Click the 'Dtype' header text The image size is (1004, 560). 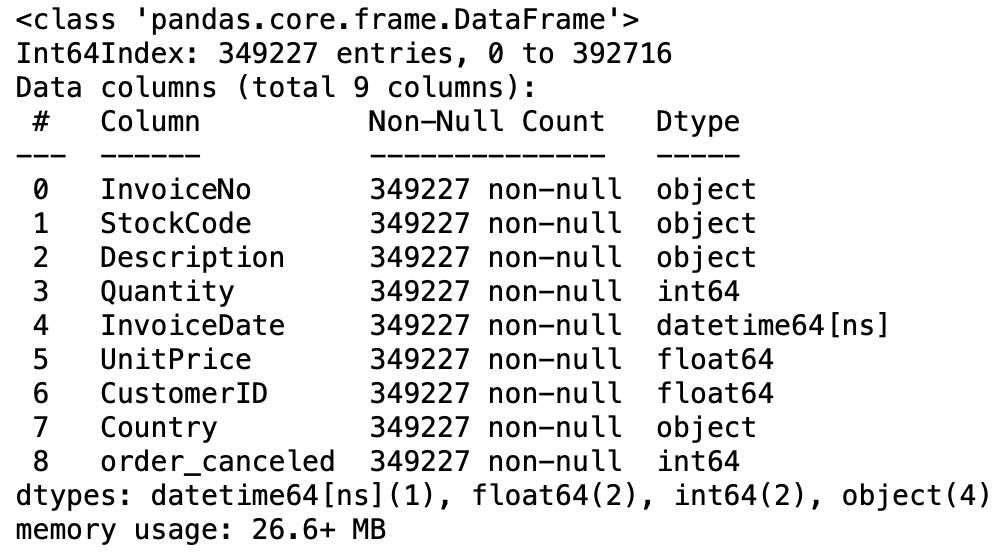tap(698, 122)
